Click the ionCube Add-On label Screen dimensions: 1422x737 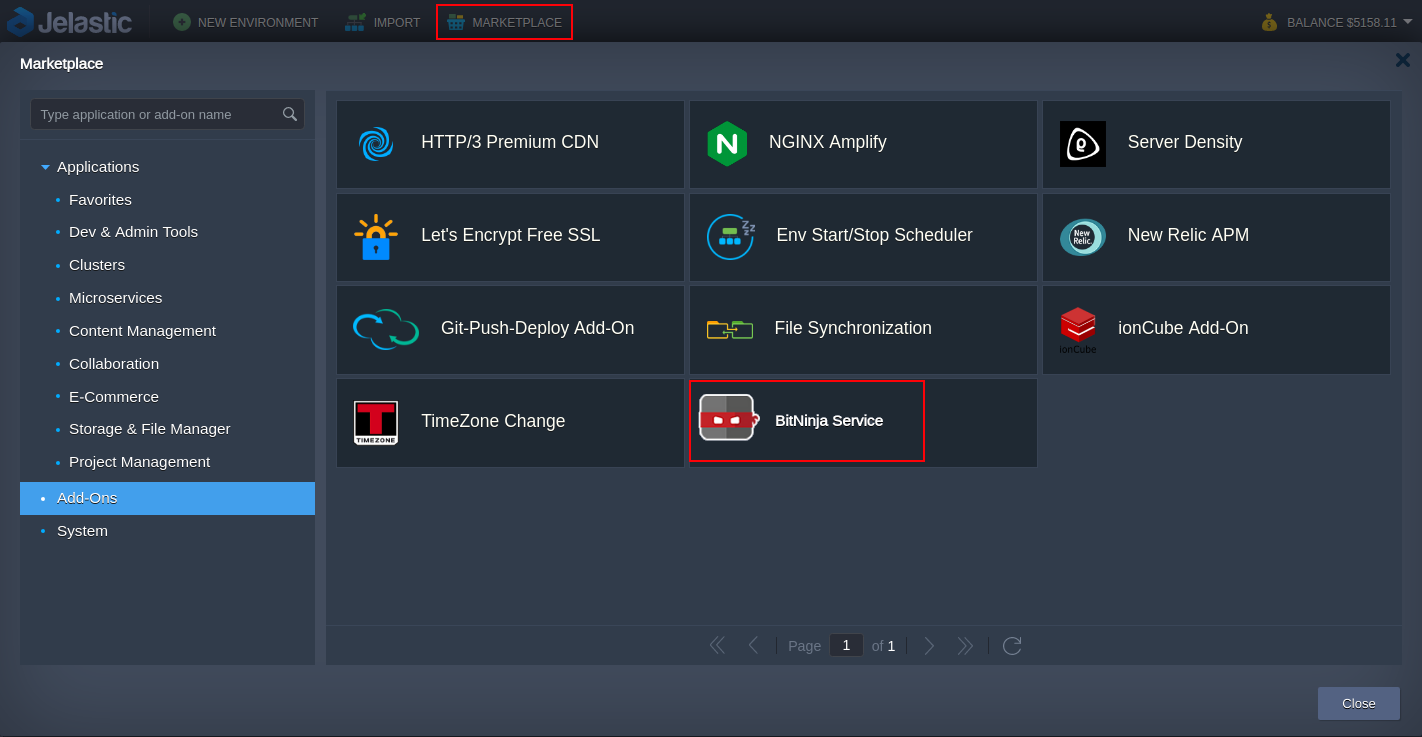[x=1183, y=328]
